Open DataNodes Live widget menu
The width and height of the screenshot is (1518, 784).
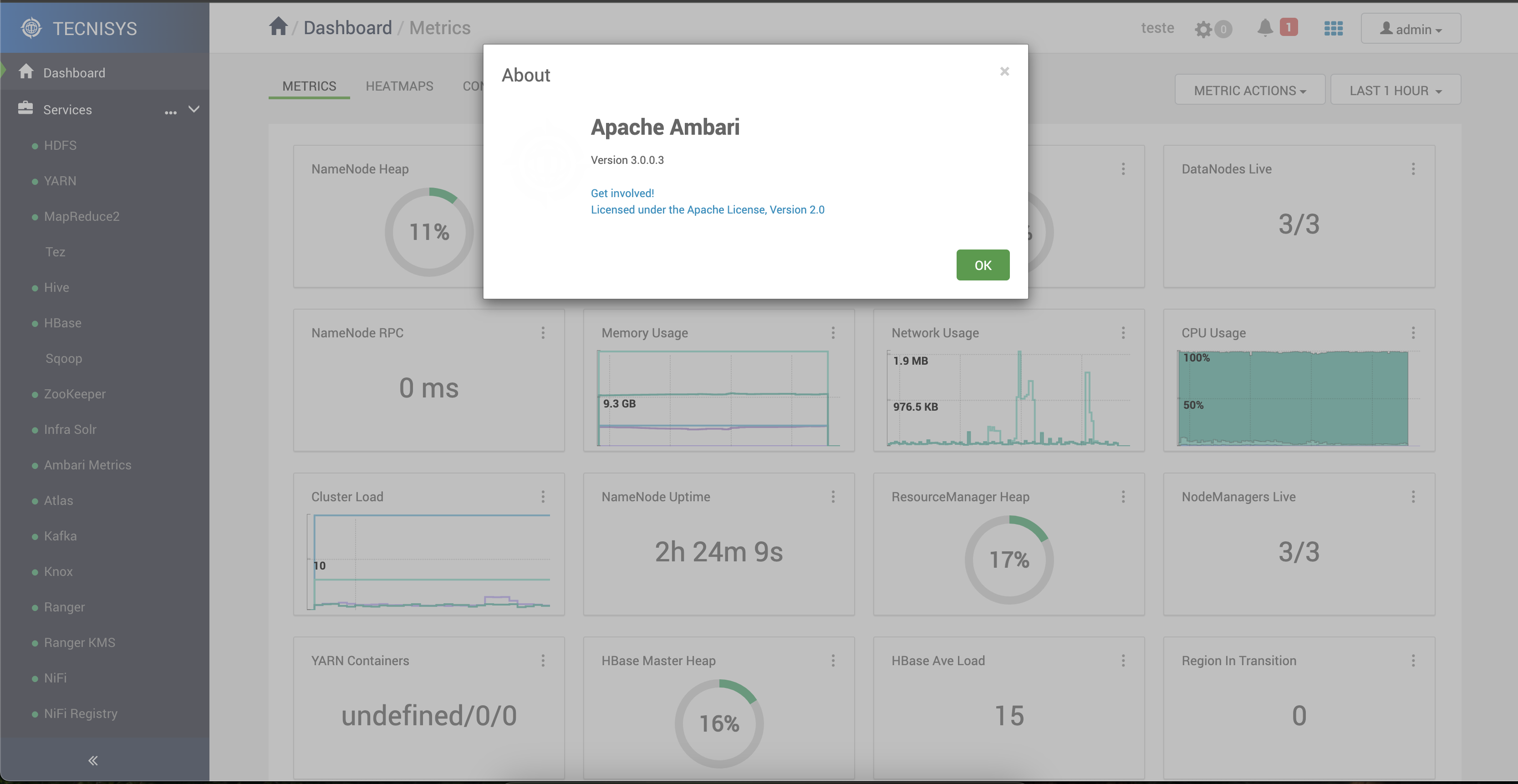(1413, 169)
